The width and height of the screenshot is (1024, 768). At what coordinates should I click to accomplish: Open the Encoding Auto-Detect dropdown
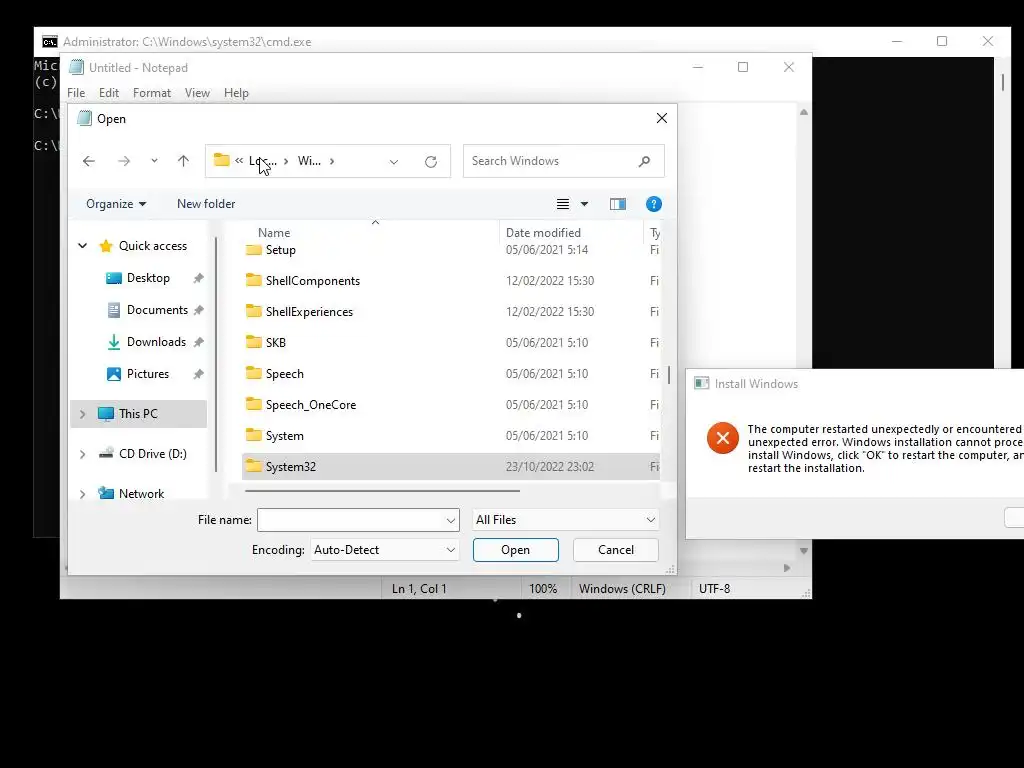385,550
